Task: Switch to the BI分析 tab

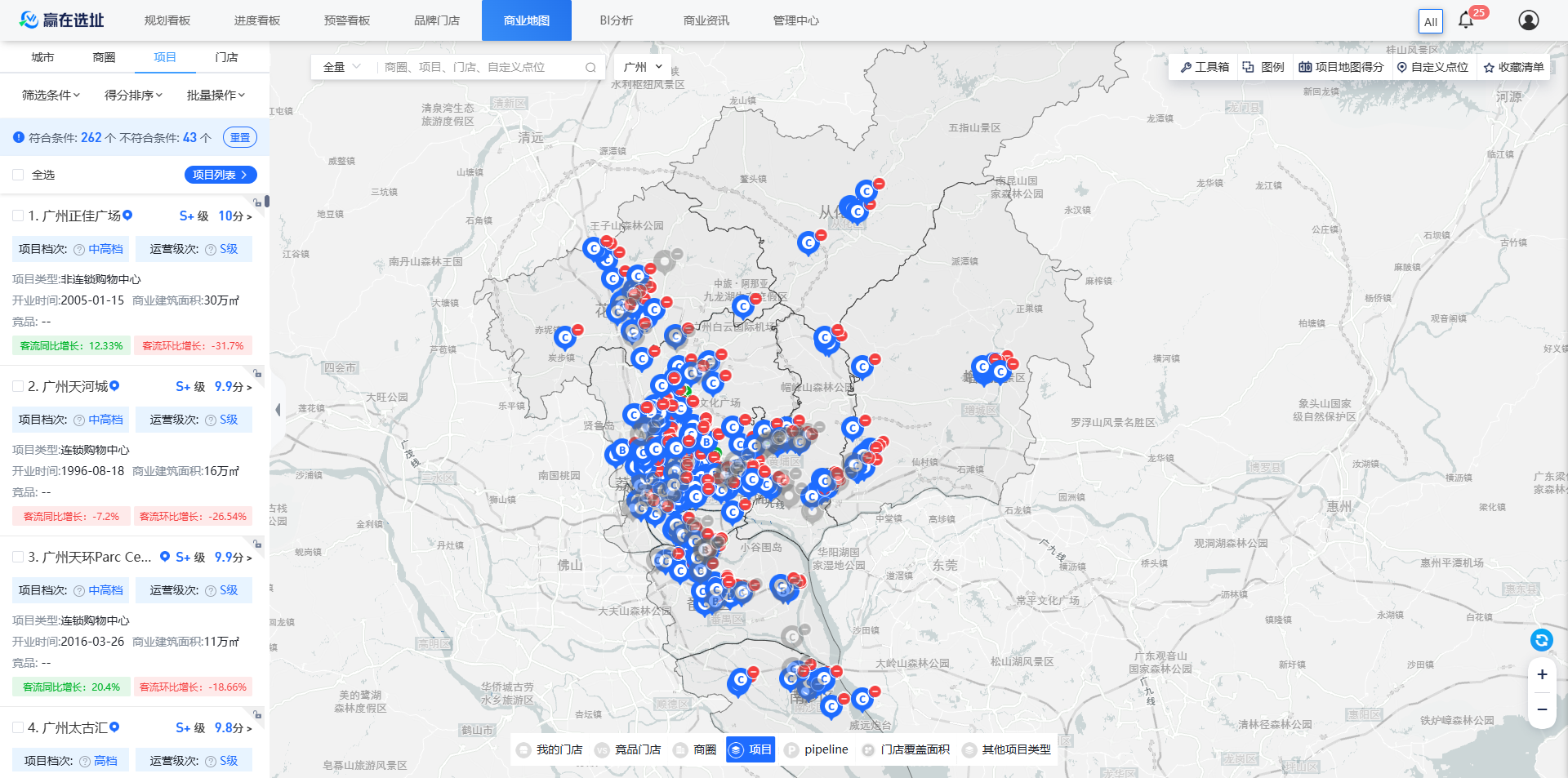Action: (x=617, y=20)
